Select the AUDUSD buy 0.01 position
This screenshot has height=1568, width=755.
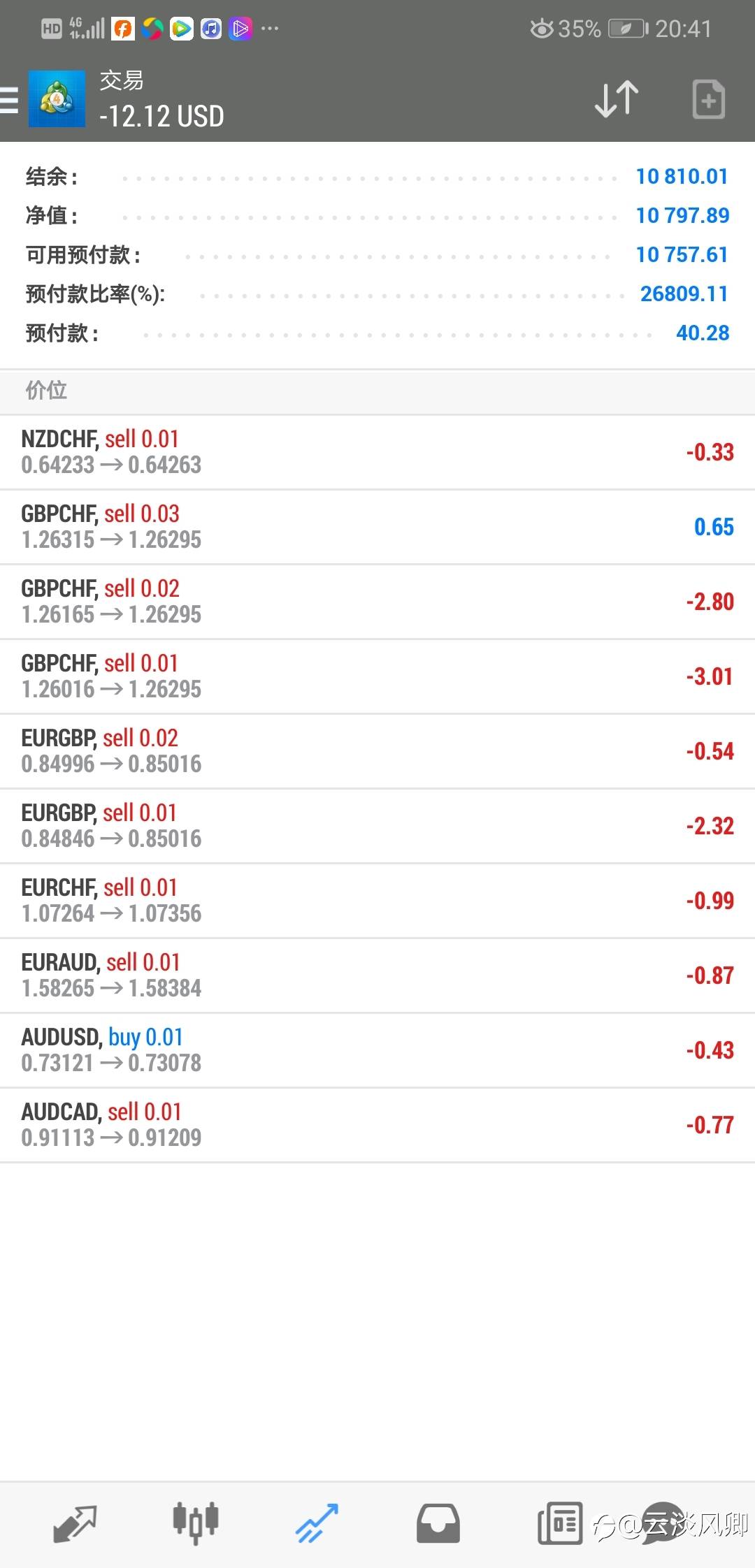click(377, 1050)
